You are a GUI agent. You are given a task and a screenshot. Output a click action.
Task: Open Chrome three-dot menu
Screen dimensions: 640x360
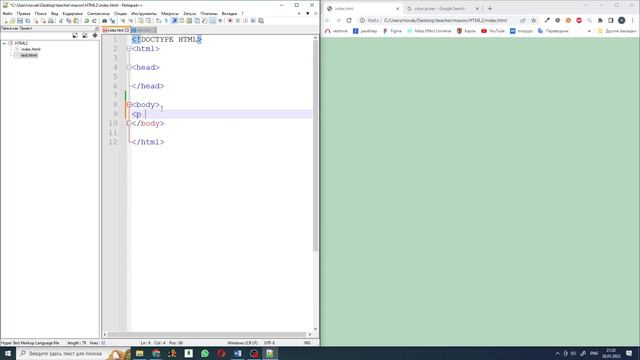(633, 20)
